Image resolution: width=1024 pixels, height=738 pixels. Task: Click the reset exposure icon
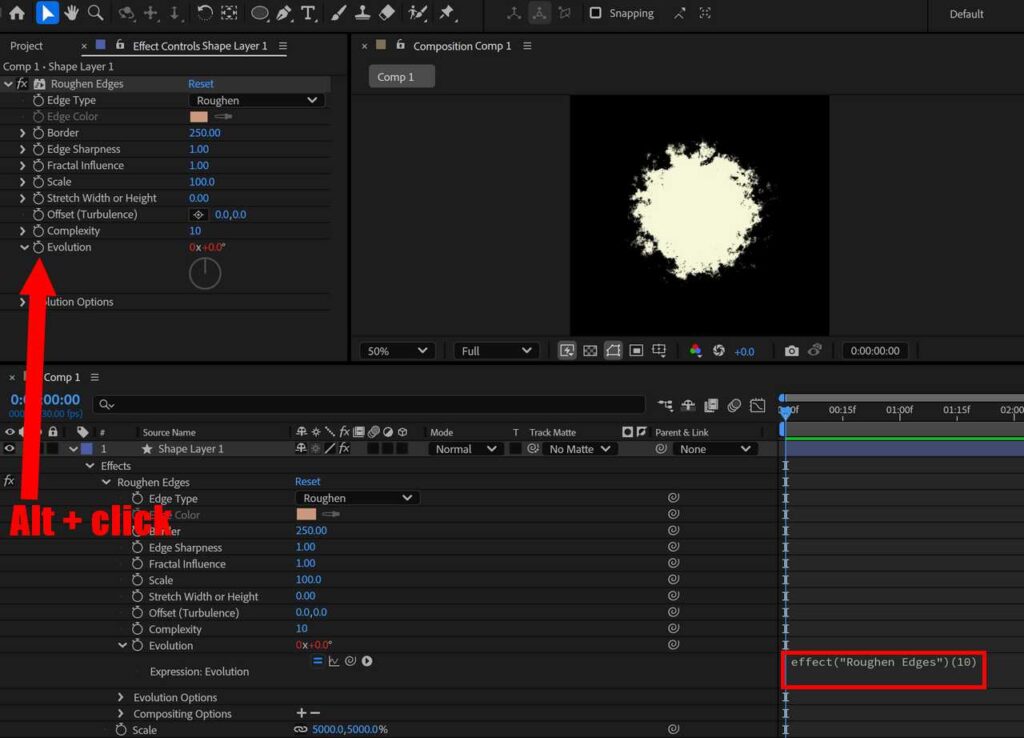click(x=718, y=351)
